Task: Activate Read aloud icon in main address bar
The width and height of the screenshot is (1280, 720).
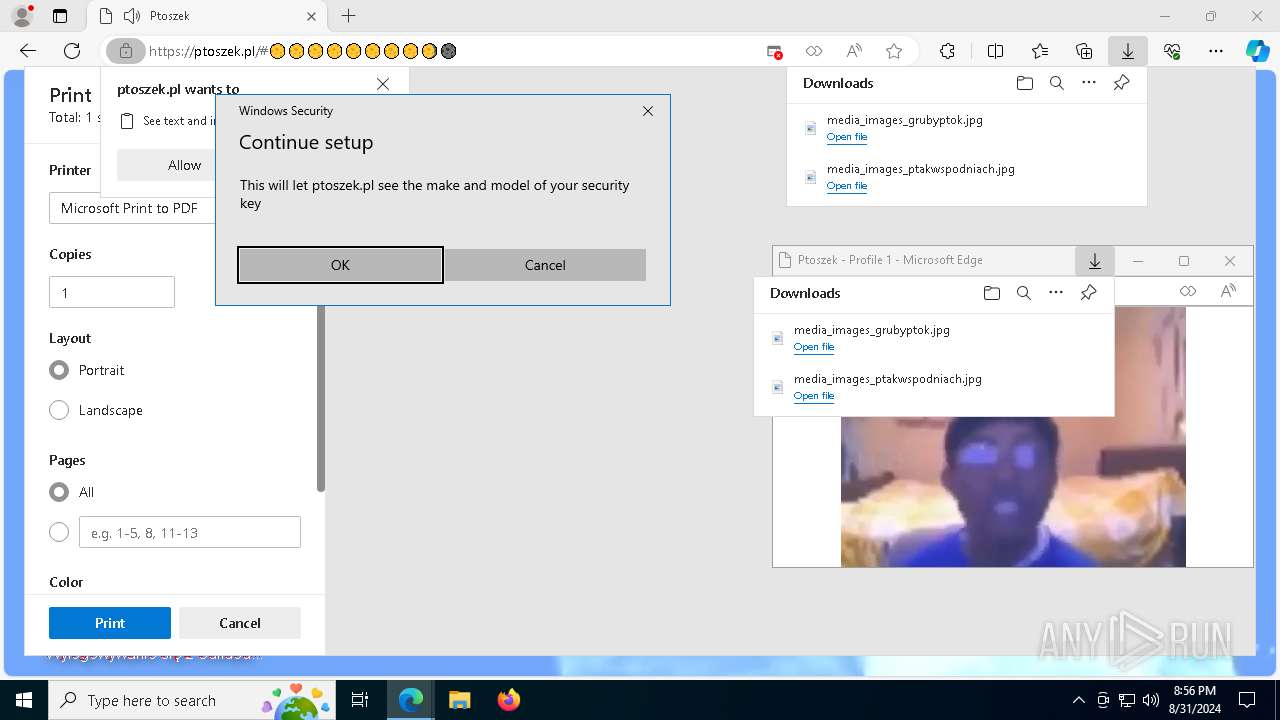Action: 854,51
